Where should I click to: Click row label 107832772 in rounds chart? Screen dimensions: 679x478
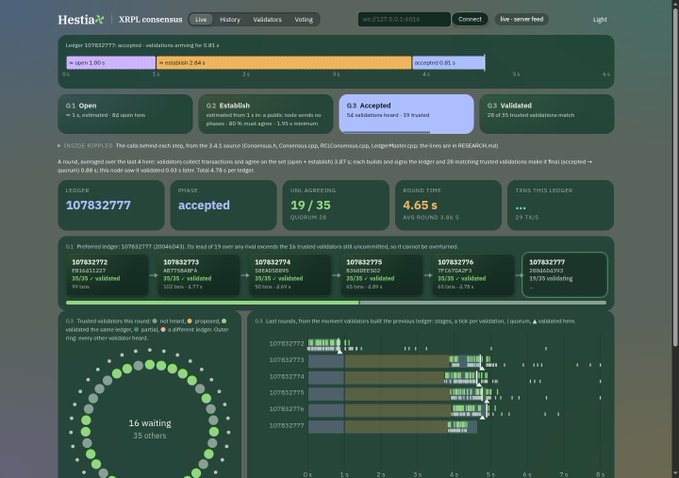[287, 343]
